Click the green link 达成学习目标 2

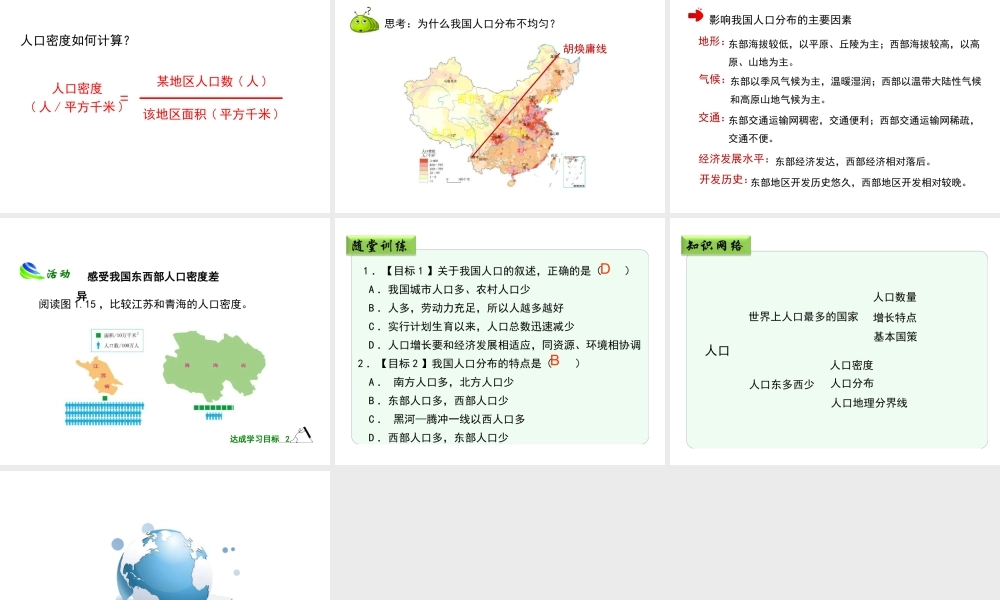click(x=260, y=439)
